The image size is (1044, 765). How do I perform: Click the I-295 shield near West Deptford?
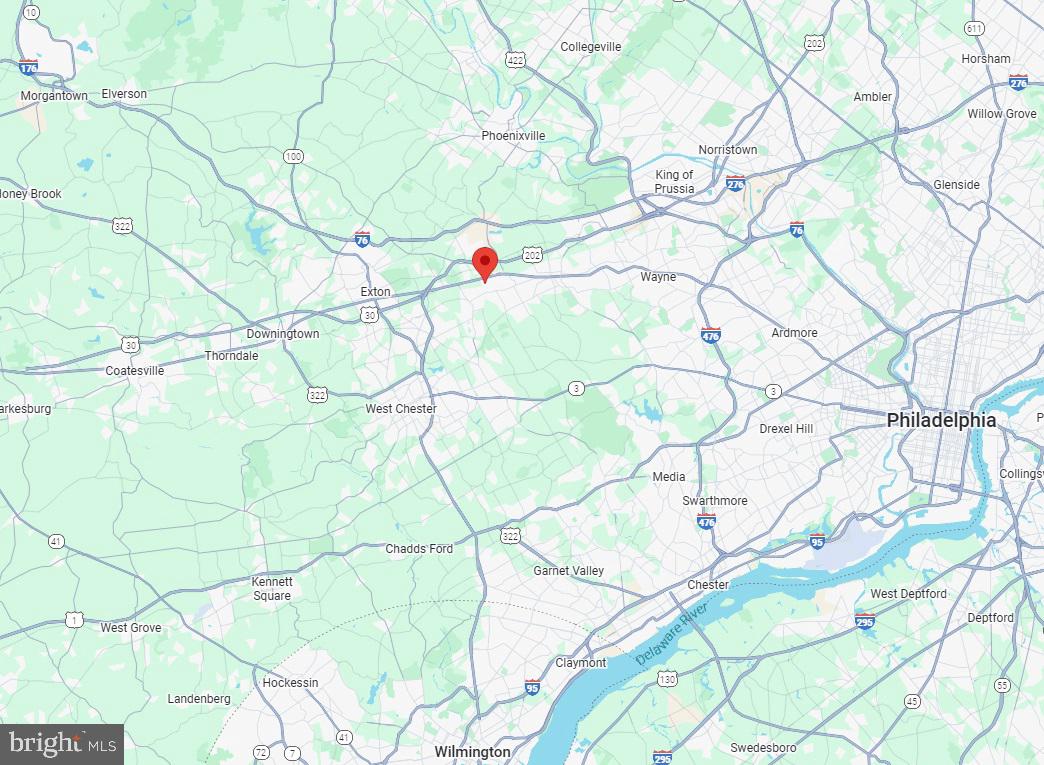pos(864,621)
